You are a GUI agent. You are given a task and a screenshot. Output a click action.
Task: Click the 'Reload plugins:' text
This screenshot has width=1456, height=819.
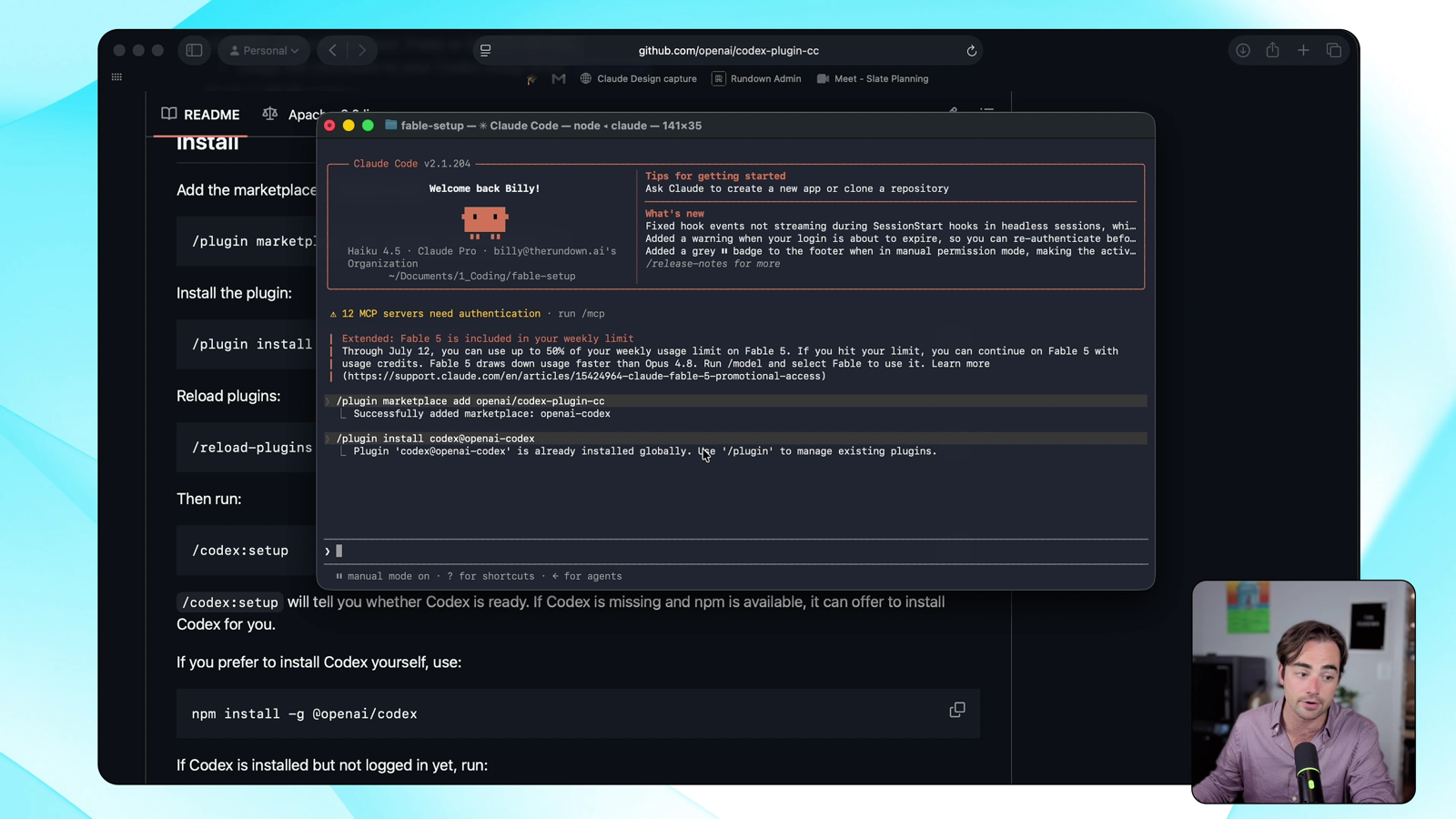pyautogui.click(x=228, y=396)
